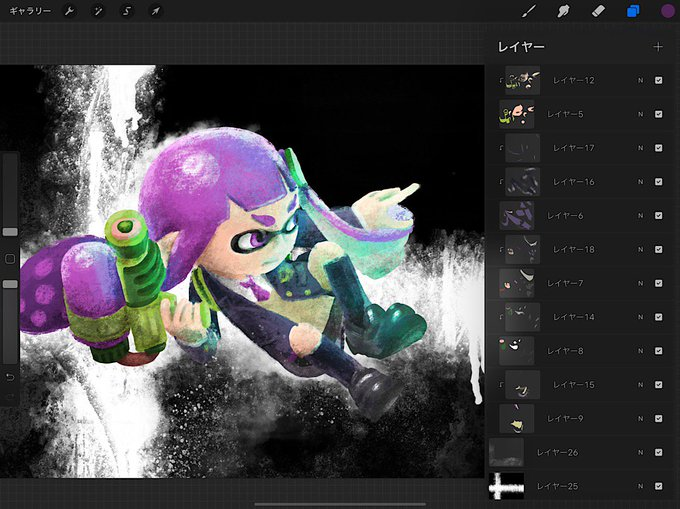Image resolution: width=680 pixels, height=509 pixels.
Task: Activate the Transform arrow tool
Action: click(x=156, y=11)
